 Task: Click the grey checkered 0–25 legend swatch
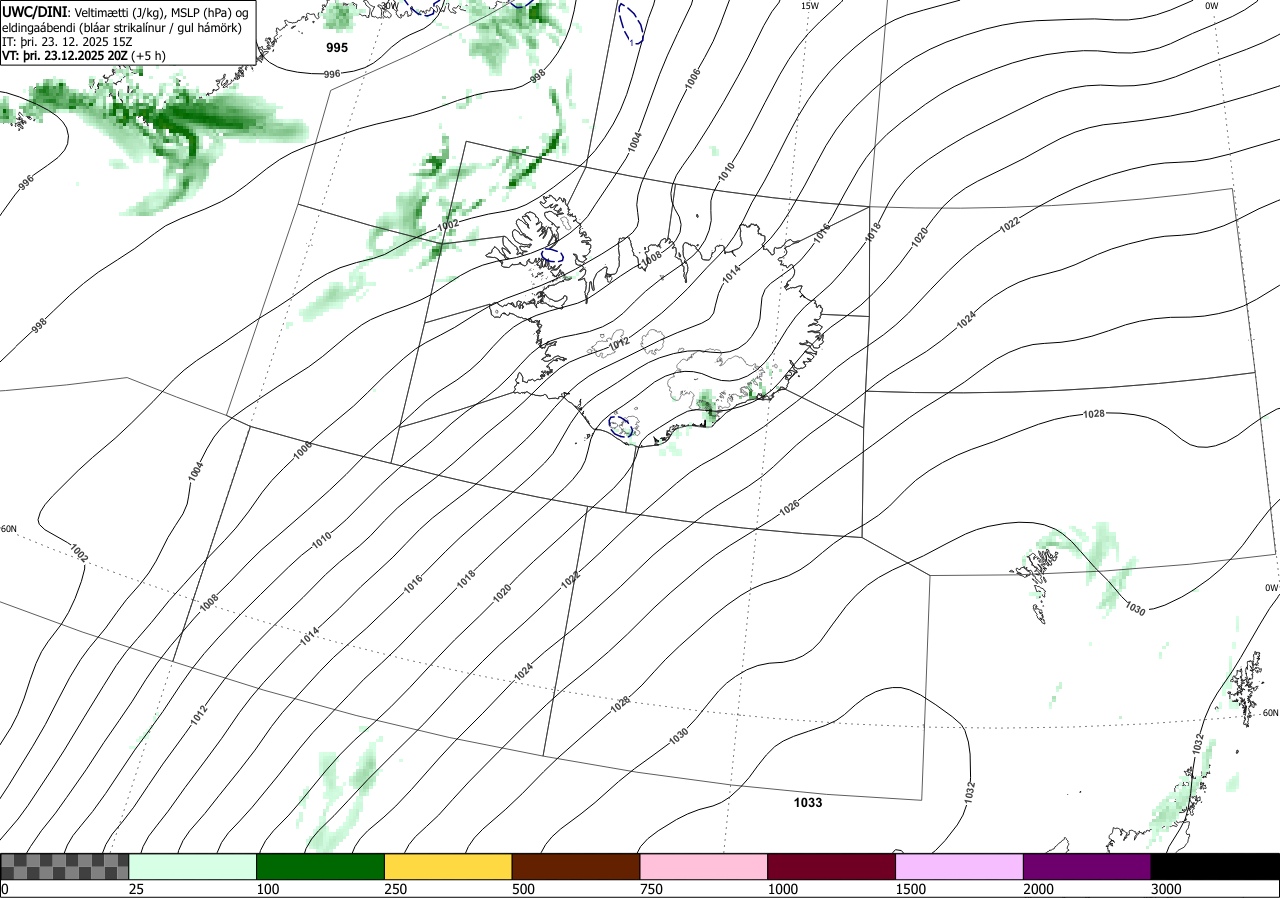pyautogui.click(x=64, y=866)
